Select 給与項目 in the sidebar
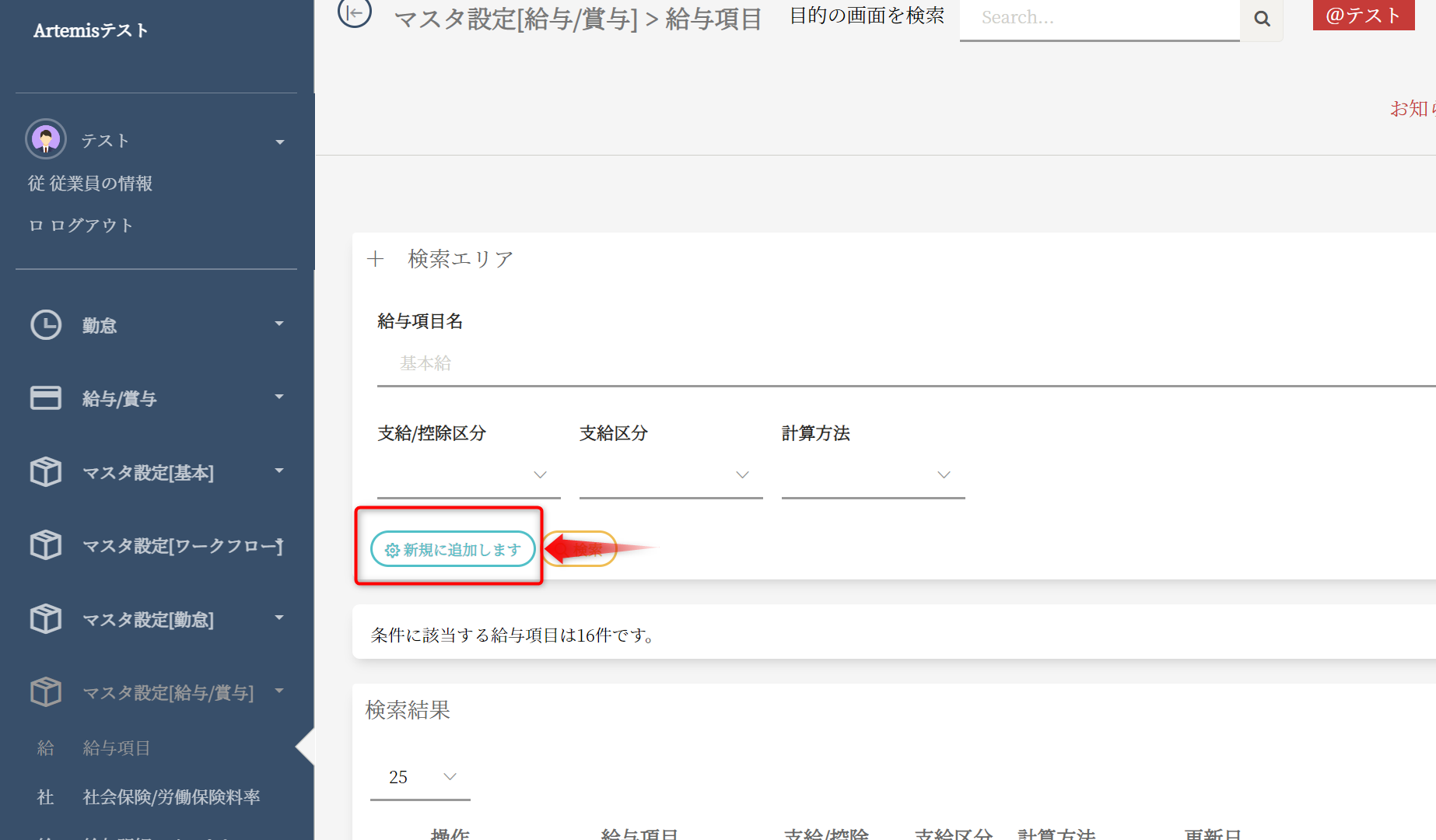 pyautogui.click(x=117, y=748)
